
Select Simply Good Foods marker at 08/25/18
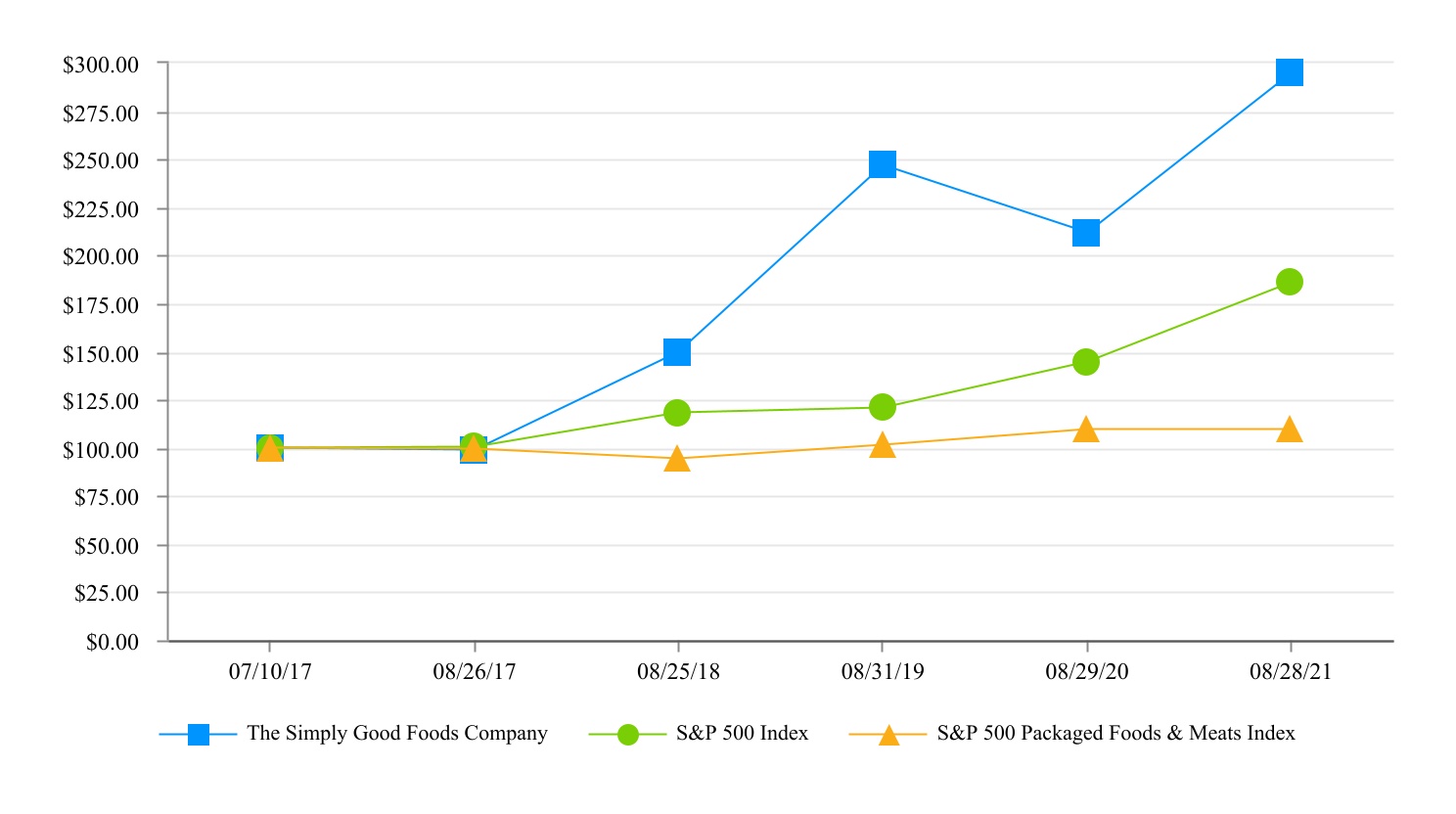coord(677,352)
